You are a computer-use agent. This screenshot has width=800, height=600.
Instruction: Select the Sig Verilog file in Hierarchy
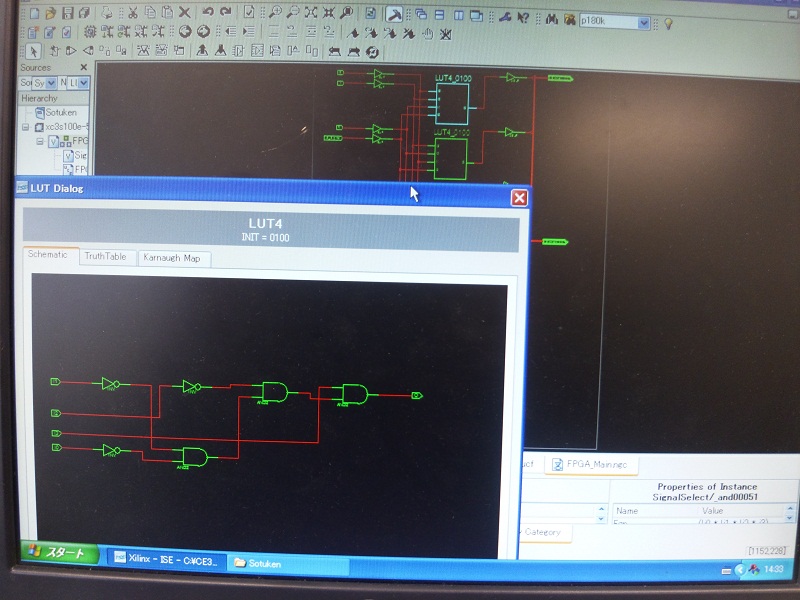pyautogui.click(x=76, y=155)
